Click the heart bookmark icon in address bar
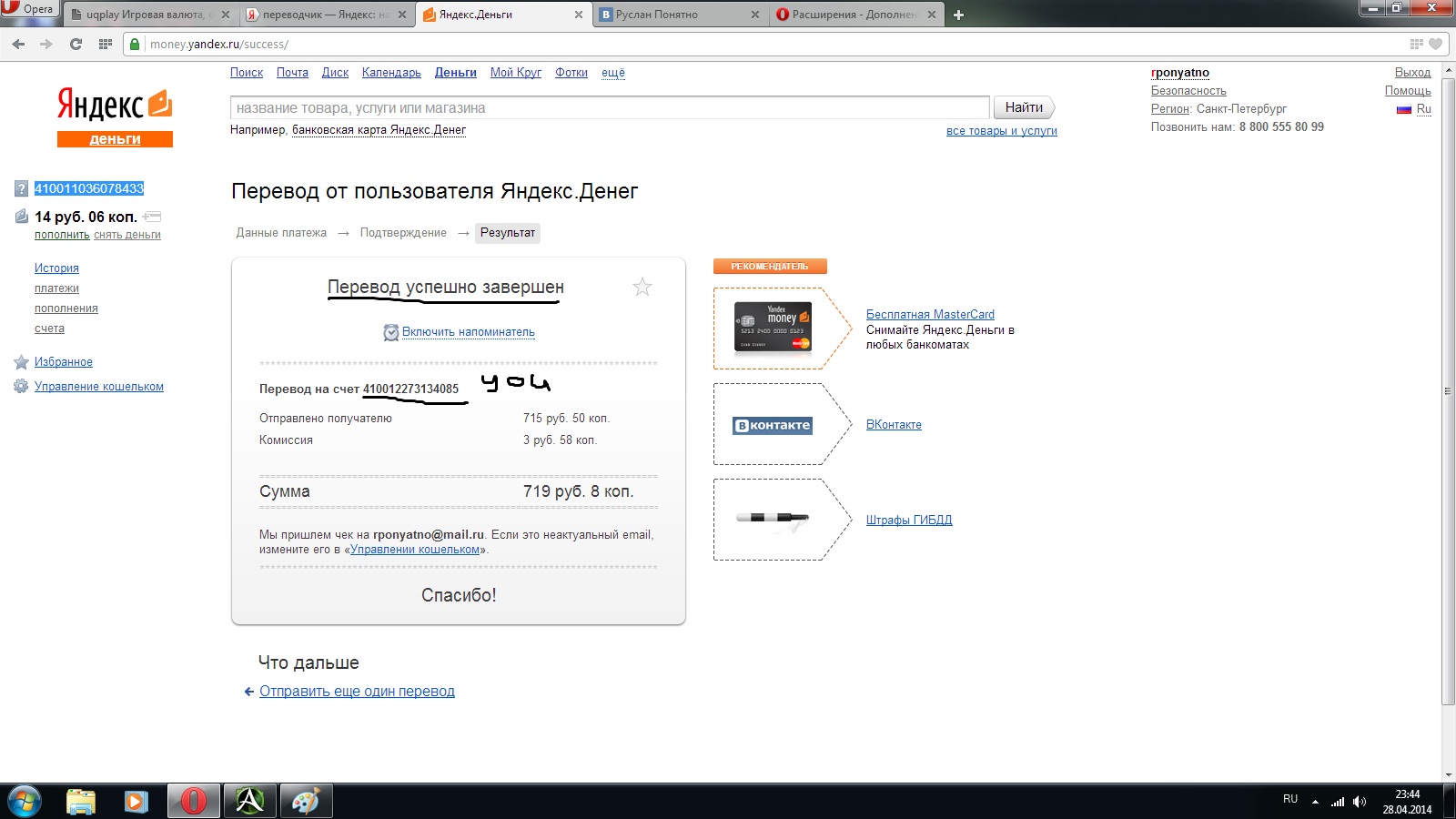 click(x=1436, y=44)
